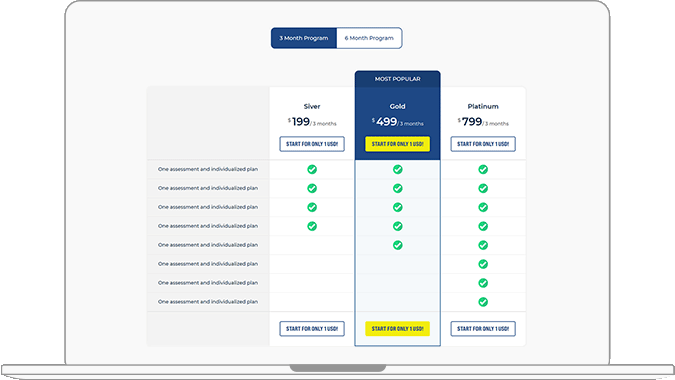Click the lowest green checkmark in Silver column
Screen dimensions: 675x380
point(312,226)
